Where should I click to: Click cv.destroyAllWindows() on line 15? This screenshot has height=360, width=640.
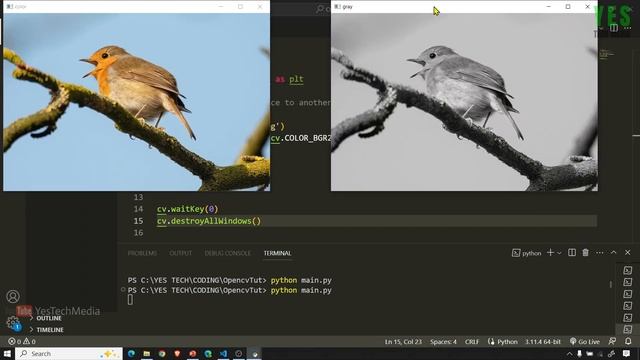click(x=209, y=221)
